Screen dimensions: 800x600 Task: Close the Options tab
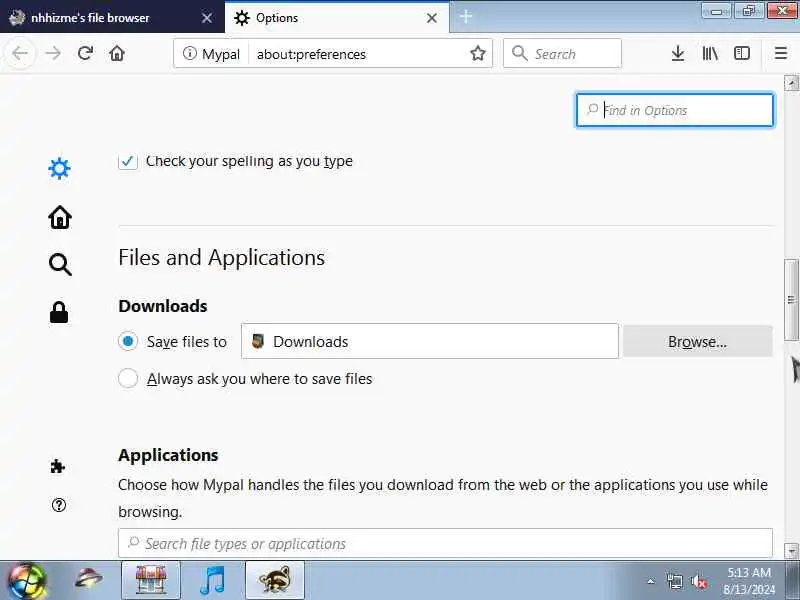coord(432,18)
